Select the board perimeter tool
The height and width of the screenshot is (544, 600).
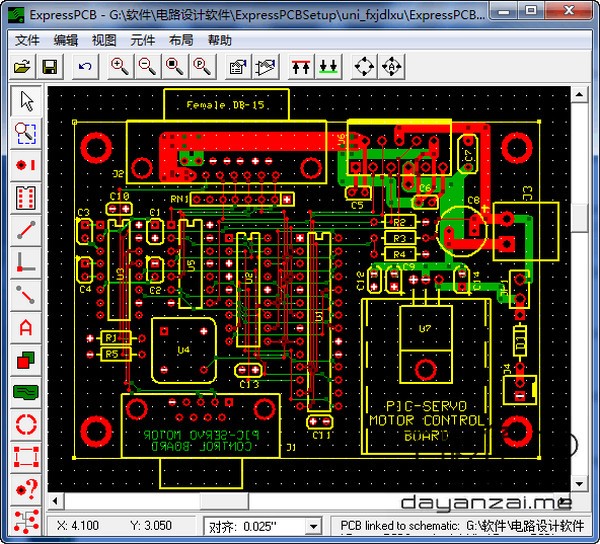click(x=26, y=456)
